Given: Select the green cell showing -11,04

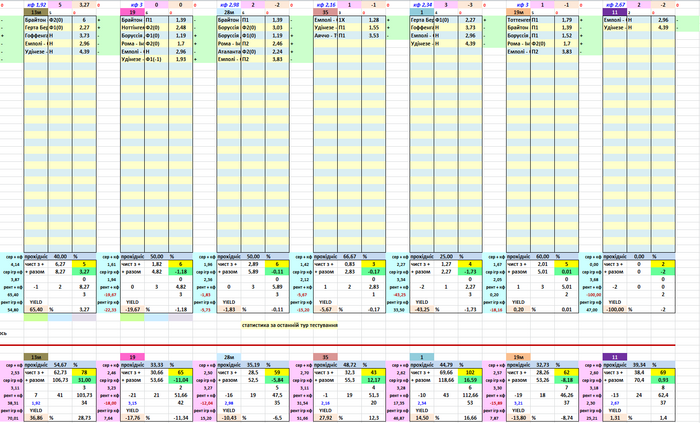Looking at the screenshot, I should click(181, 380).
